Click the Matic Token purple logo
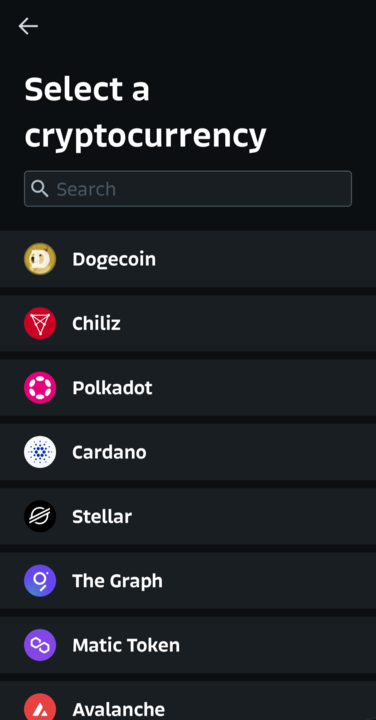376x720 pixels. [40, 645]
